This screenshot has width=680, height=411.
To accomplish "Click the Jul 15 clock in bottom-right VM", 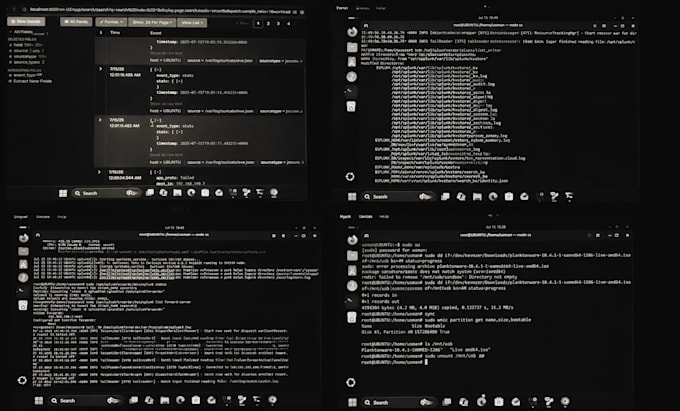I will (x=495, y=227).
